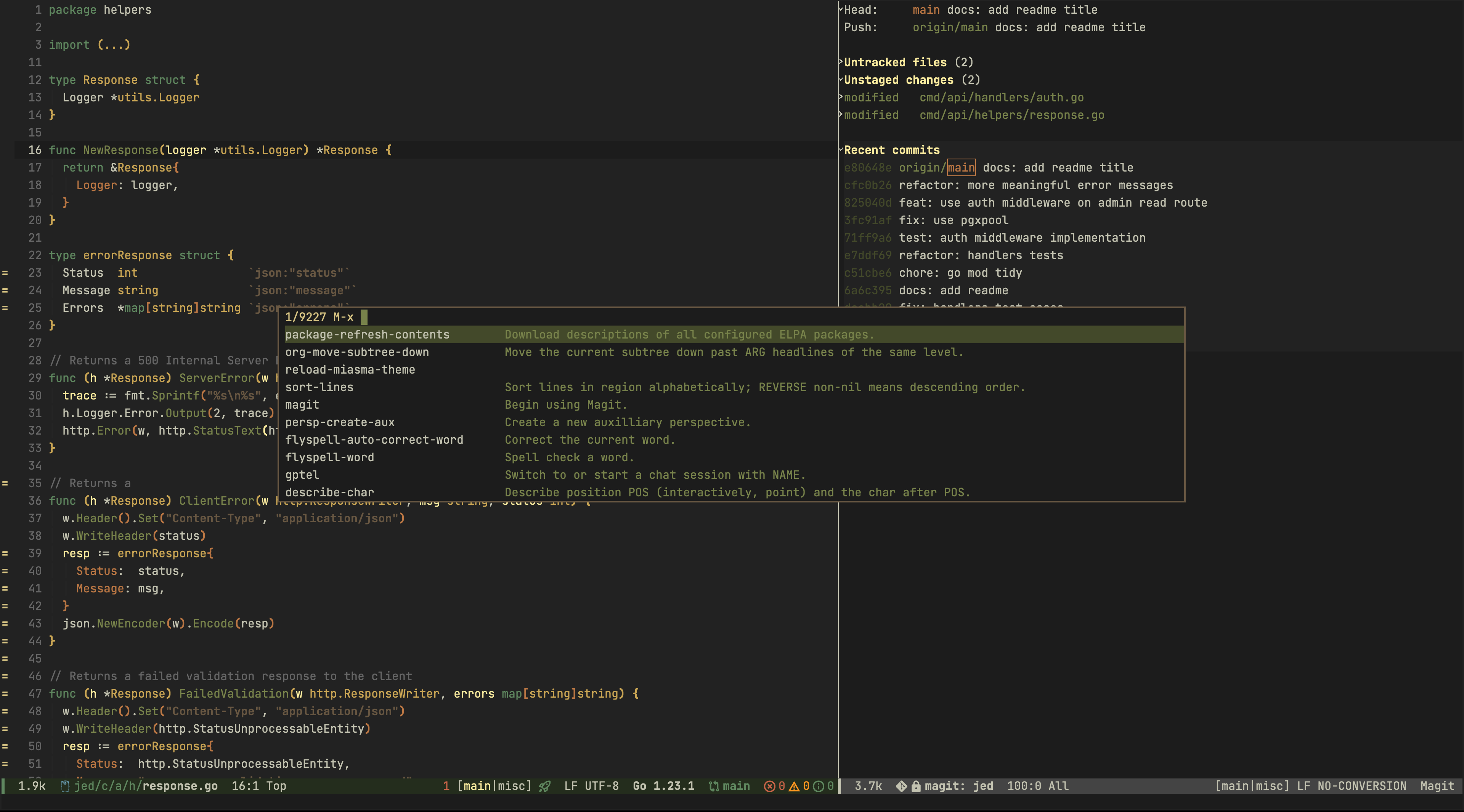1464x812 pixels.
Task: Open commit e7ddf69 refactor handlers tests
Action: (953, 256)
